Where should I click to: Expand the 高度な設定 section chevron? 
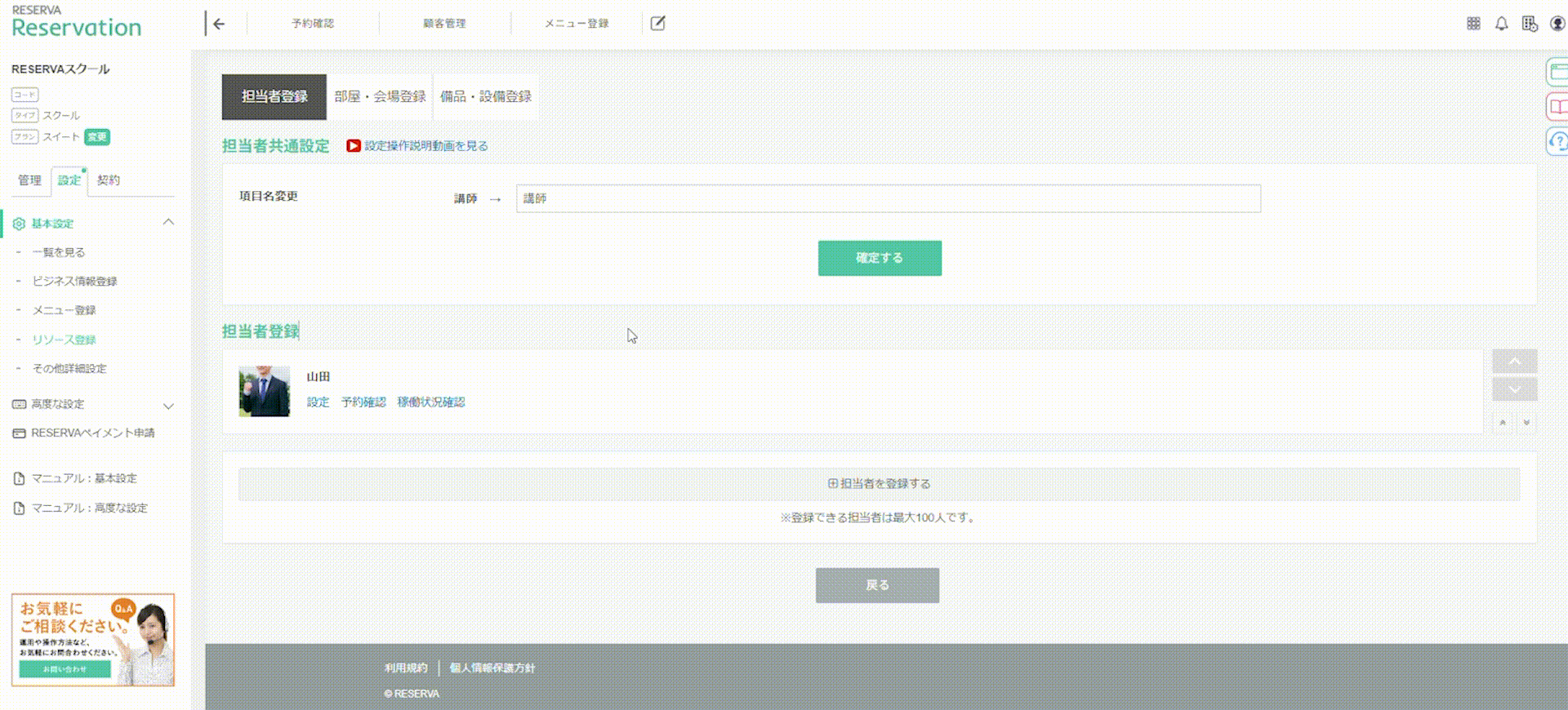tap(168, 406)
